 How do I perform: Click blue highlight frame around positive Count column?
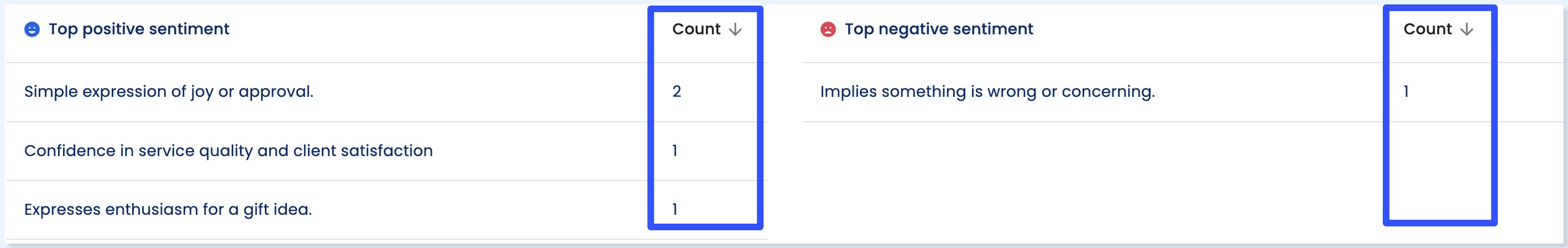(x=651, y=122)
